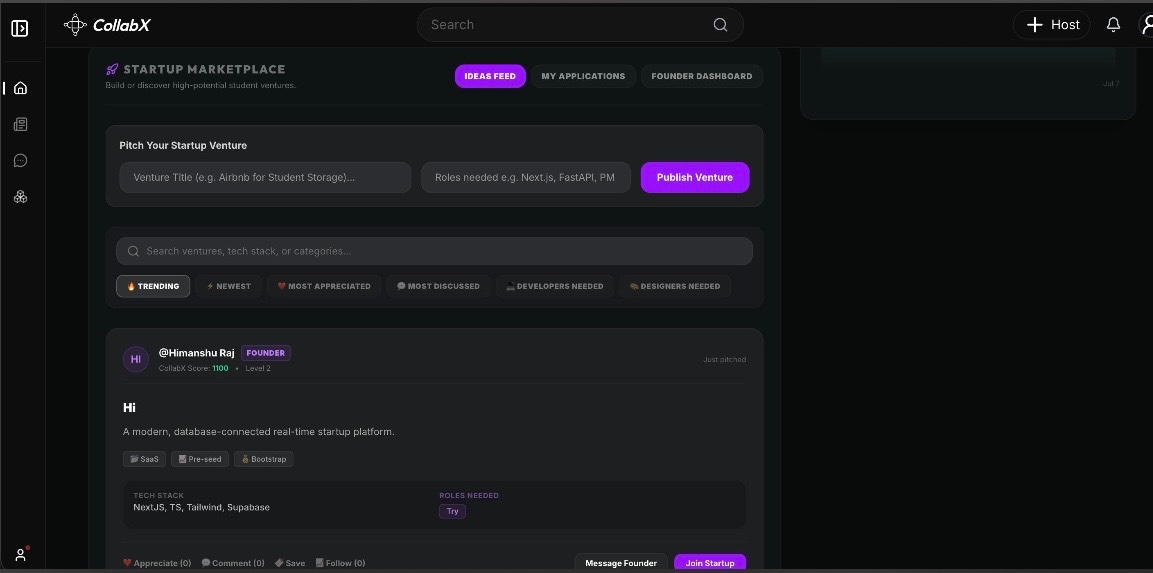Click the CollabX logo
The width and height of the screenshot is (1153, 573).
107,25
